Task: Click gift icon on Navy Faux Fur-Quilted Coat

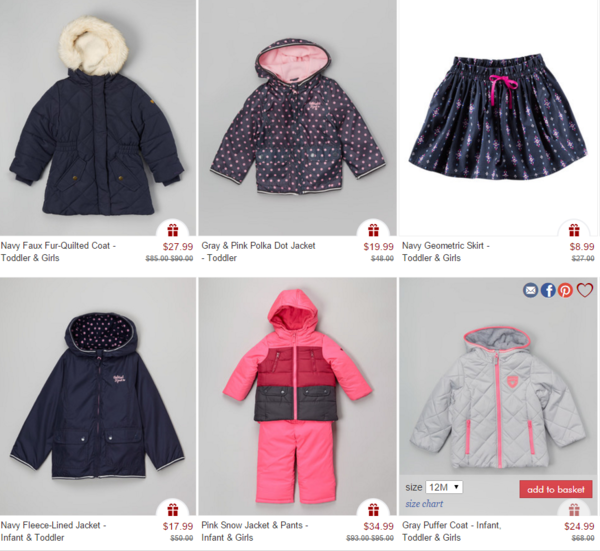Action: tap(173, 230)
